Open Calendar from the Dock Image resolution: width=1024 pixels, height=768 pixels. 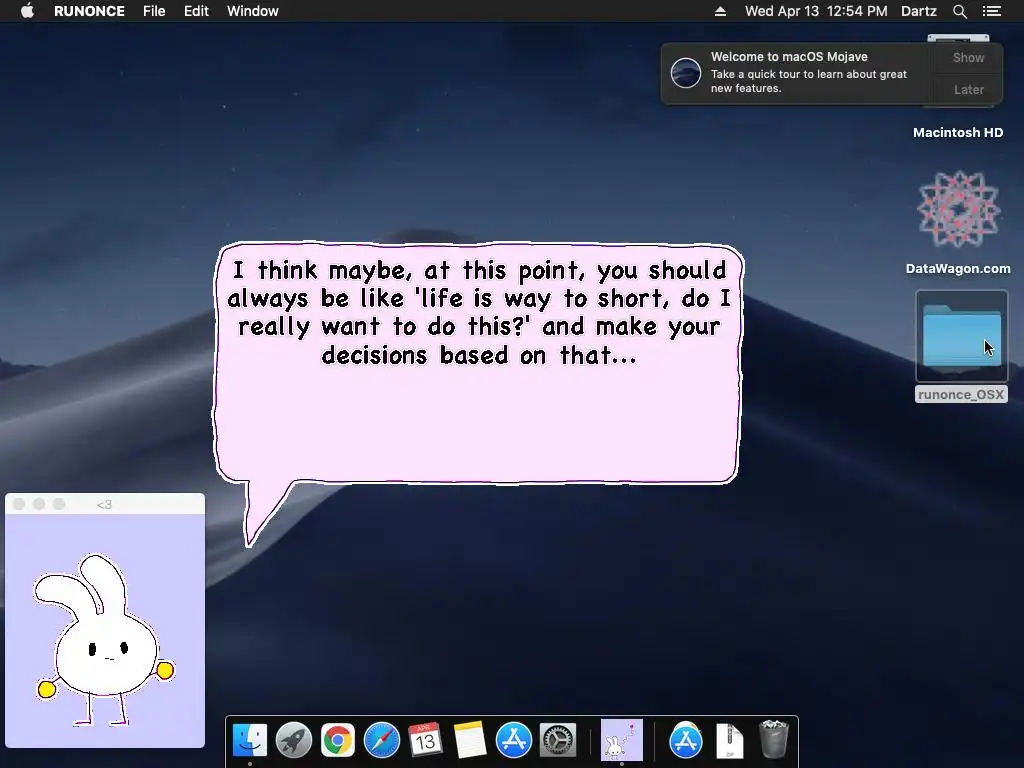(425, 741)
